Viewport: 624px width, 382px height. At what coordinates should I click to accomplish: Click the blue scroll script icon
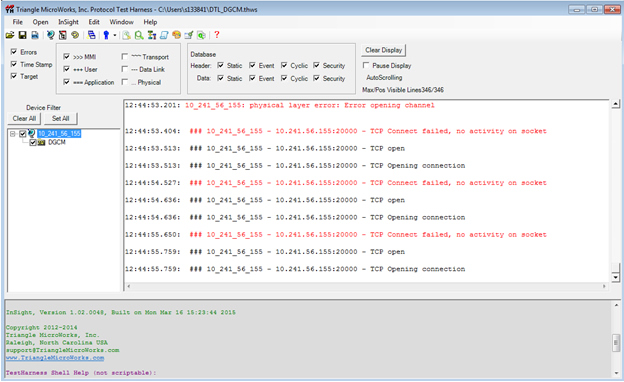click(x=164, y=35)
